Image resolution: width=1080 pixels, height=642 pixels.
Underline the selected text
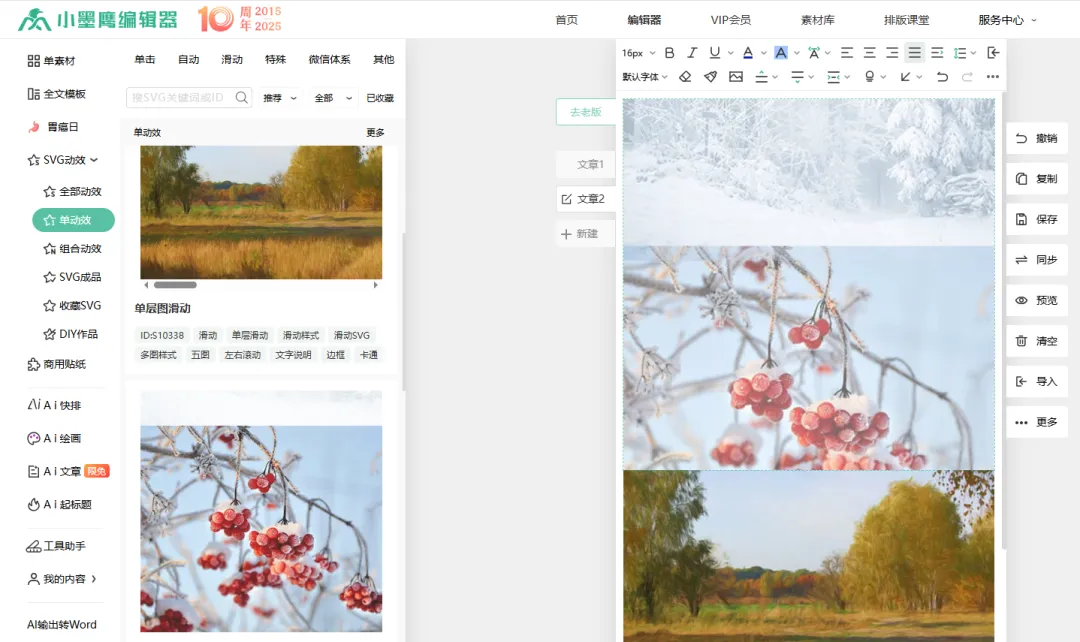click(715, 54)
